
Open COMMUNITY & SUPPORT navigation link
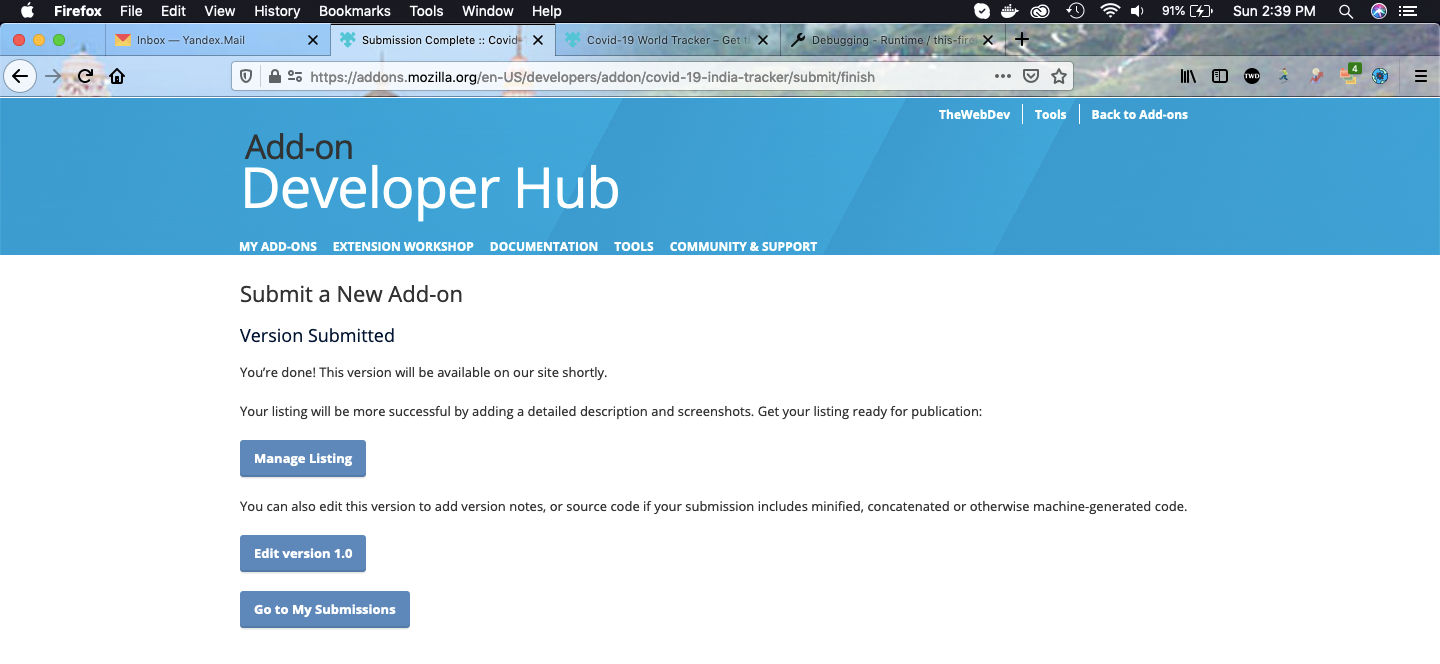click(x=743, y=246)
